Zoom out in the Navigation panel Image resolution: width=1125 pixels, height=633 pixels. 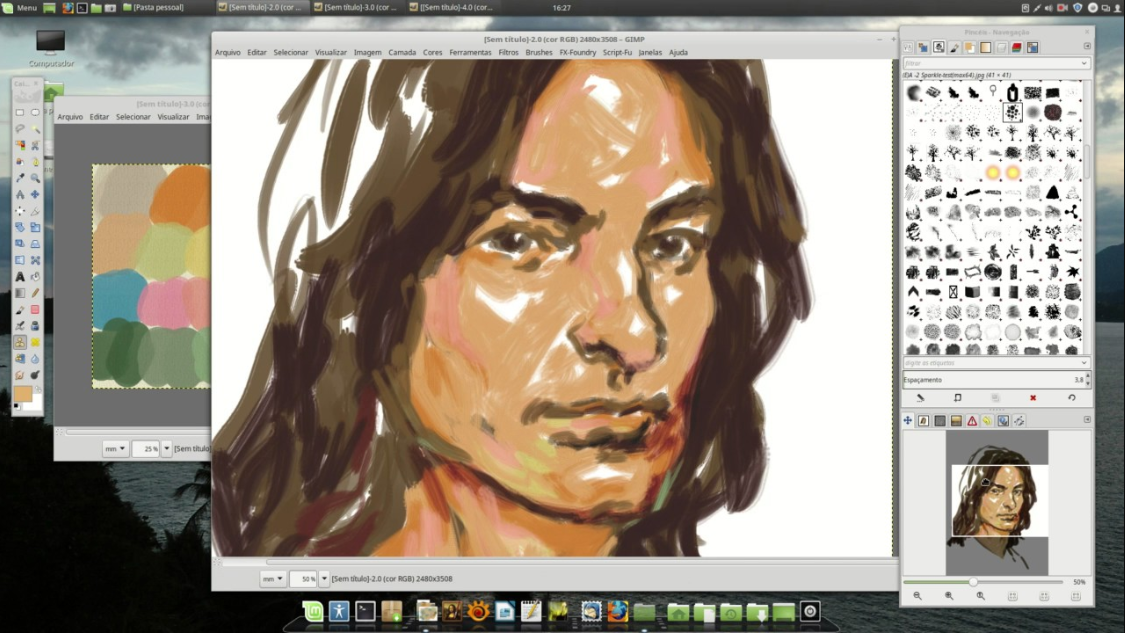[x=918, y=596]
